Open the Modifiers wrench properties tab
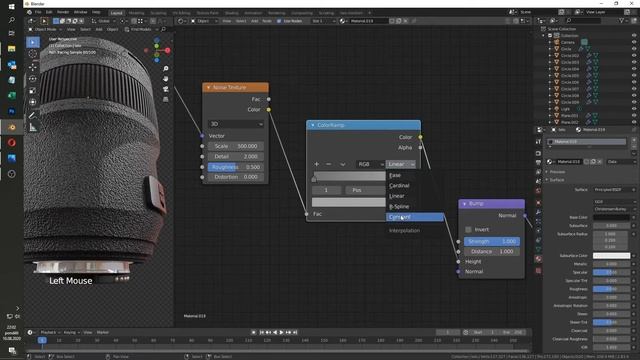Screen dimensions: 640x360 [x=538, y=212]
